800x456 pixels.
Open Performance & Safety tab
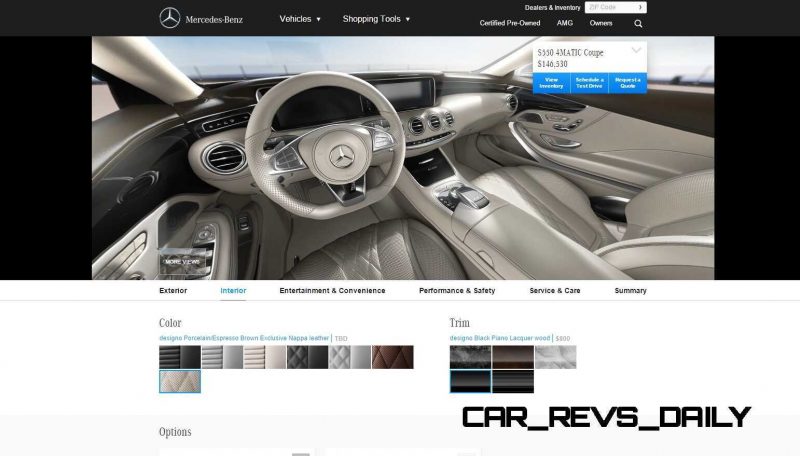[x=457, y=291]
